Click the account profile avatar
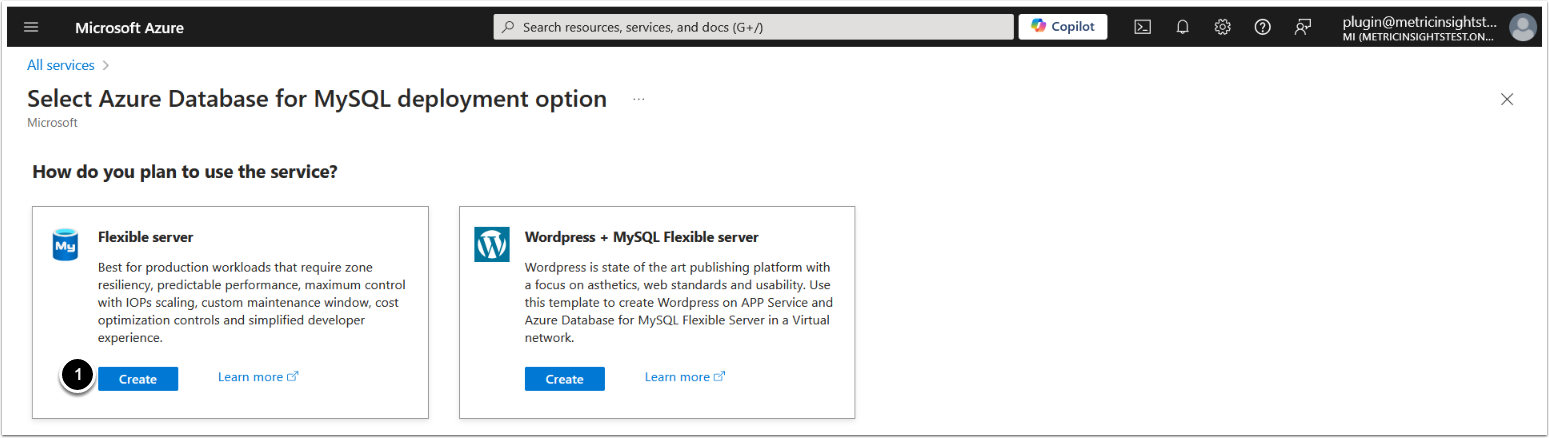1549x438 pixels. (x=1522, y=27)
